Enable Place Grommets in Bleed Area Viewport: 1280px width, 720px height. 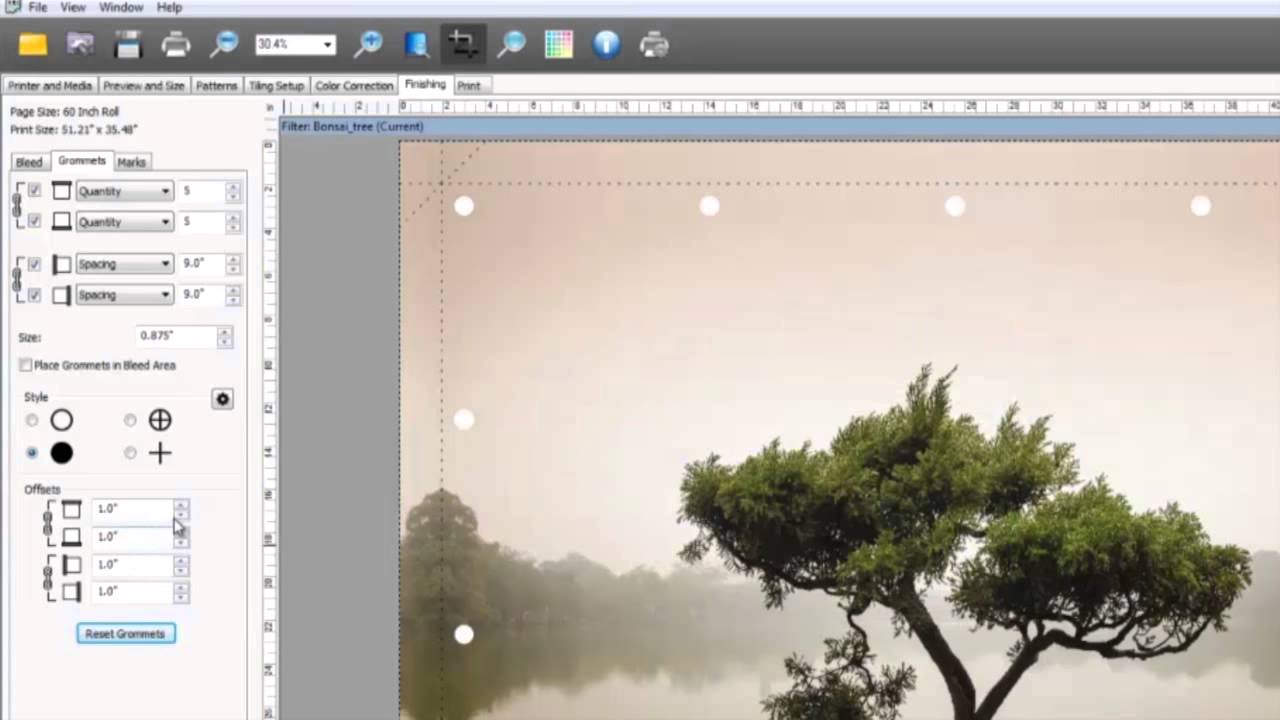click(x=26, y=365)
